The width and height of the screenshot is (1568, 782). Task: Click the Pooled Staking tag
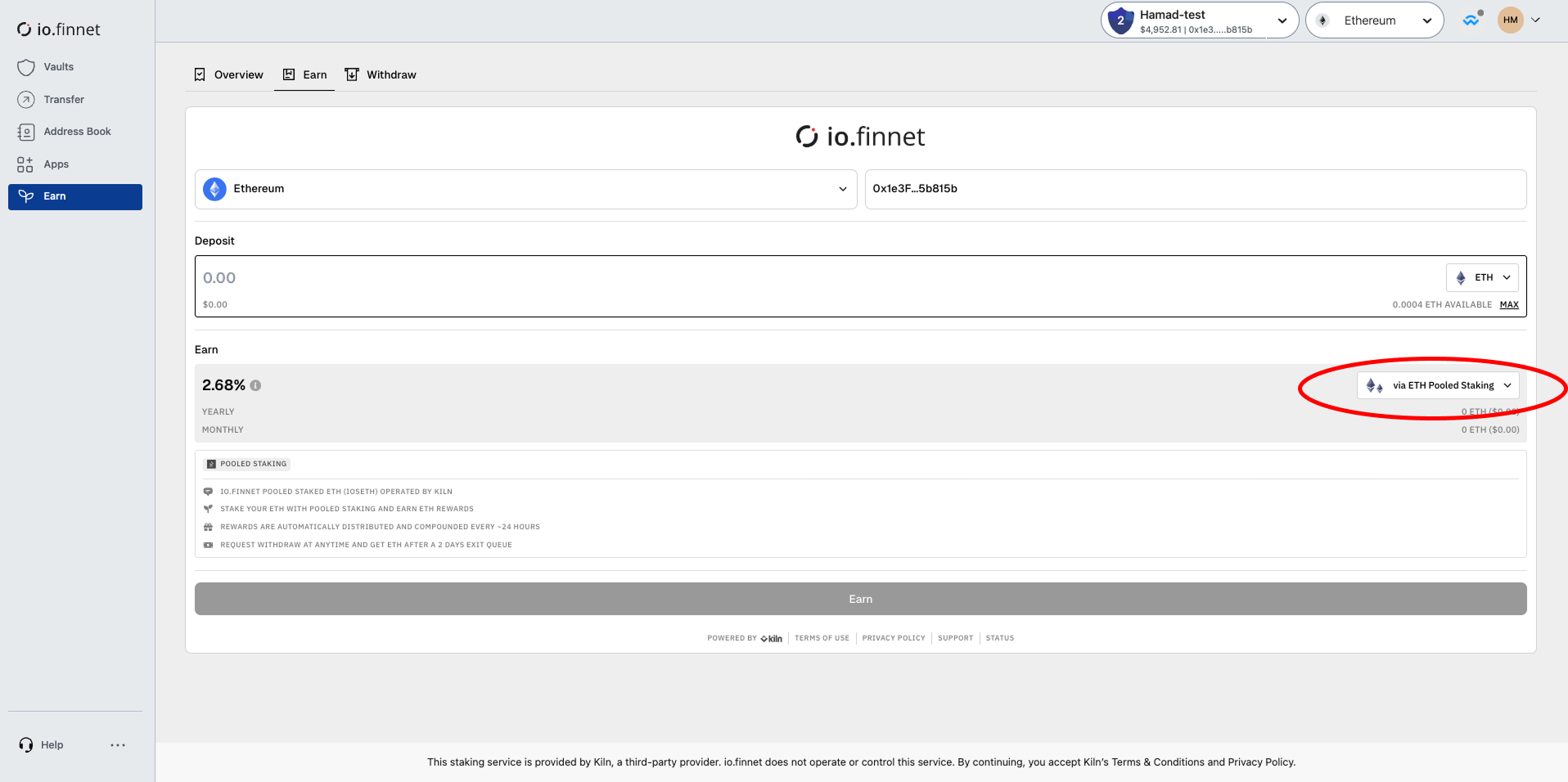246,464
